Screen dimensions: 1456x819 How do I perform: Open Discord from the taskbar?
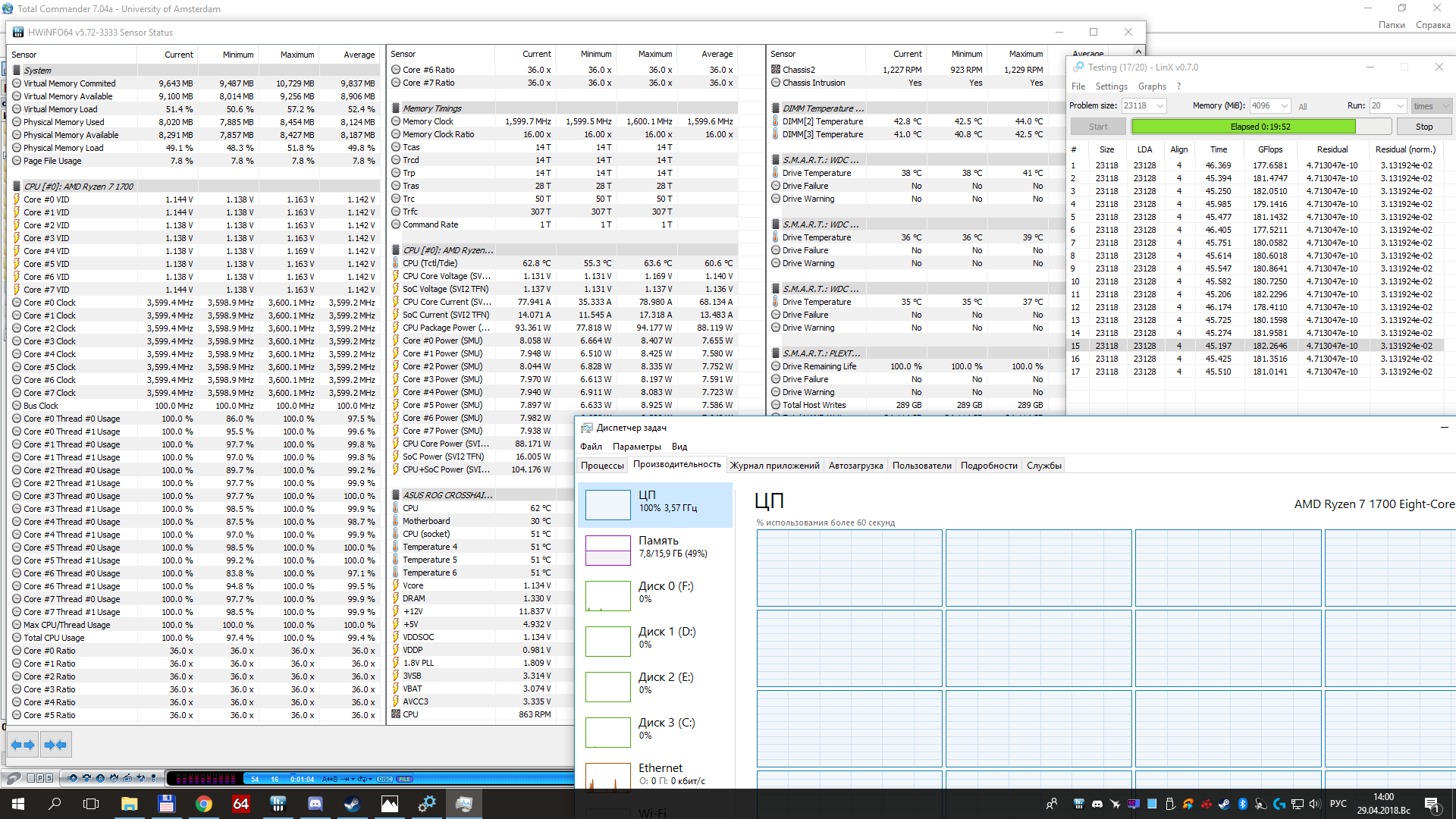(x=315, y=804)
